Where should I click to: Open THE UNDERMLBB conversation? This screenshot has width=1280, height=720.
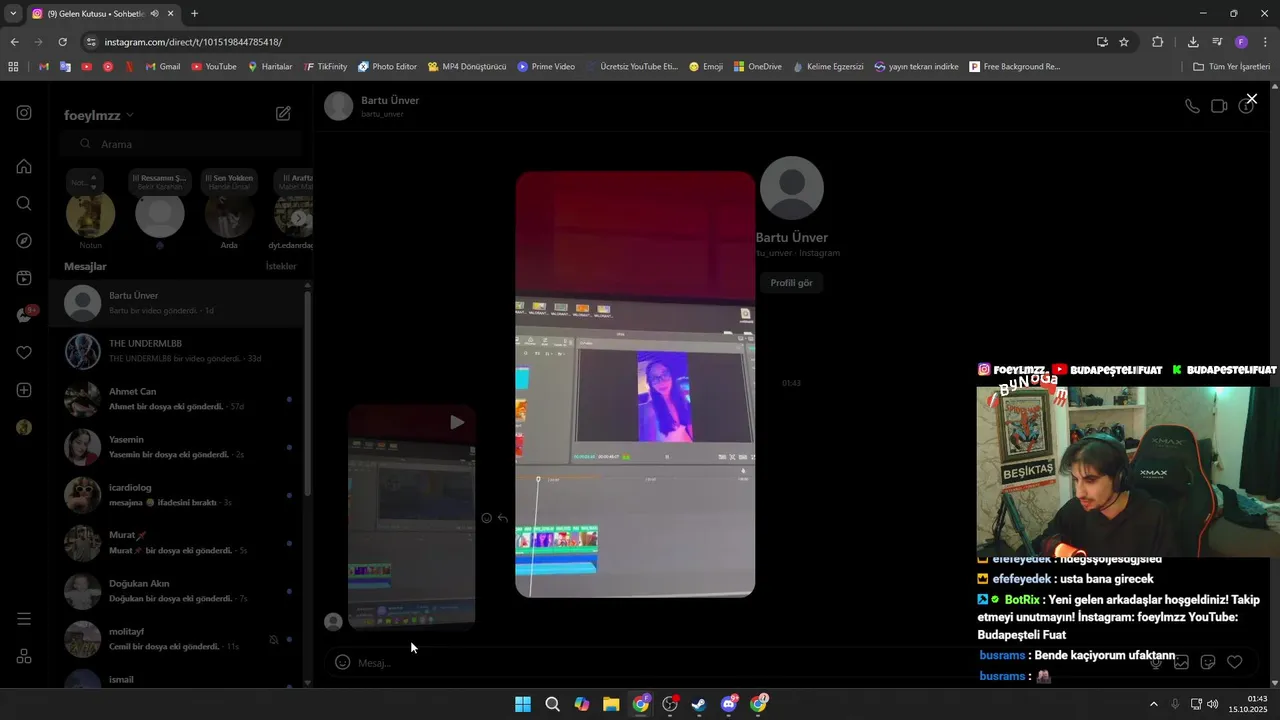[x=176, y=351]
